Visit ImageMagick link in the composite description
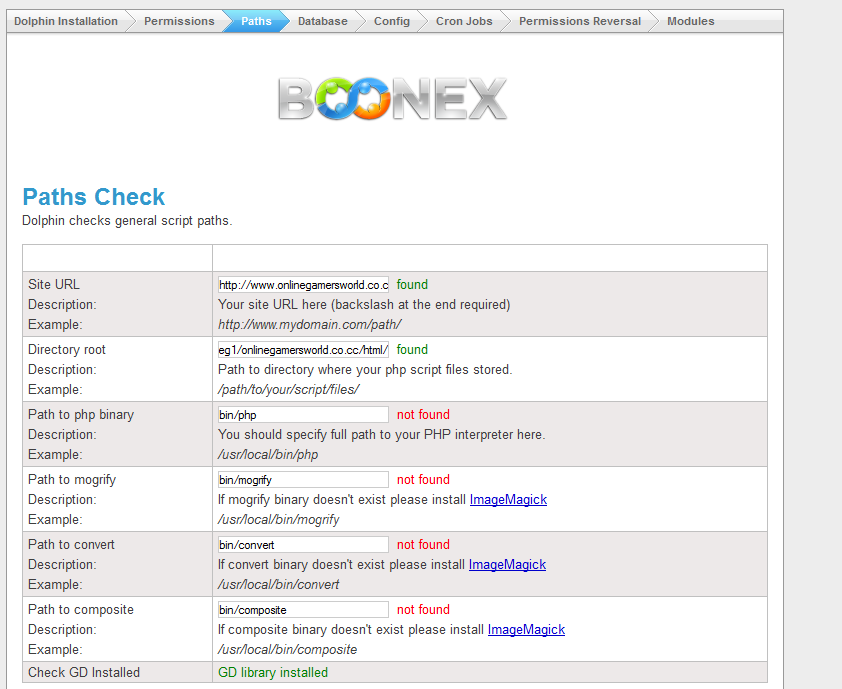Screen dimensions: 842x689 click(x=526, y=630)
